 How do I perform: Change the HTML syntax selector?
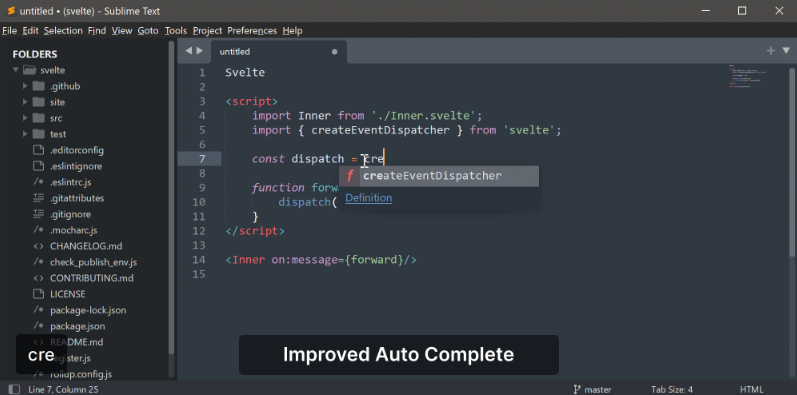752,390
